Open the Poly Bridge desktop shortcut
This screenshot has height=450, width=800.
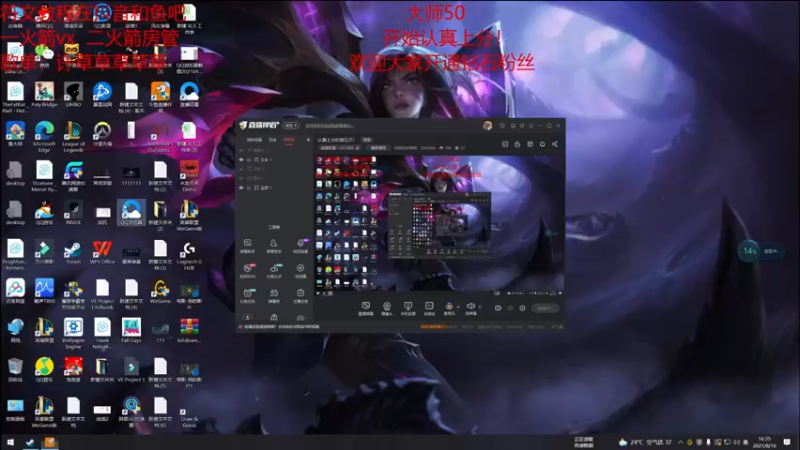click(44, 93)
